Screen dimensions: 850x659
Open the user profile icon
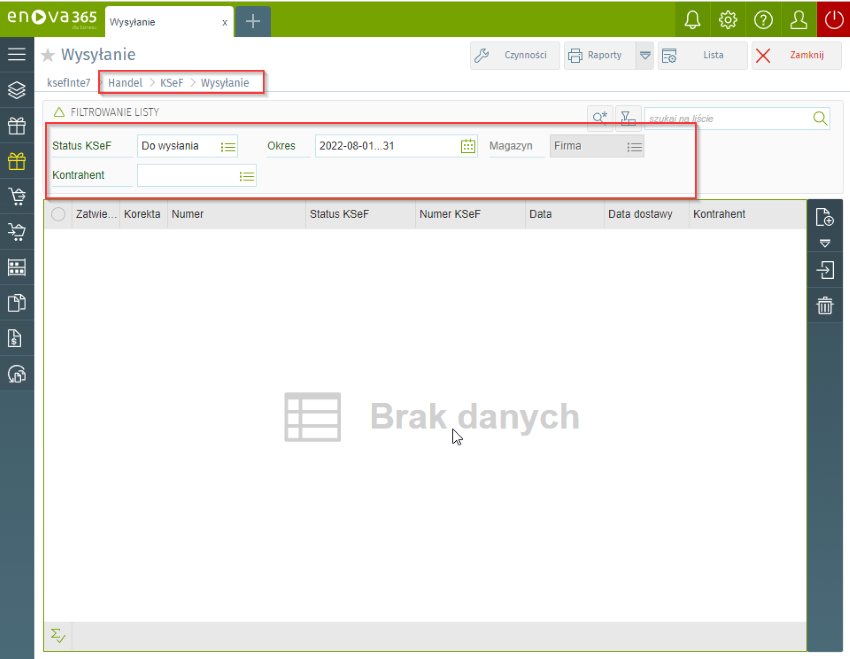798,20
